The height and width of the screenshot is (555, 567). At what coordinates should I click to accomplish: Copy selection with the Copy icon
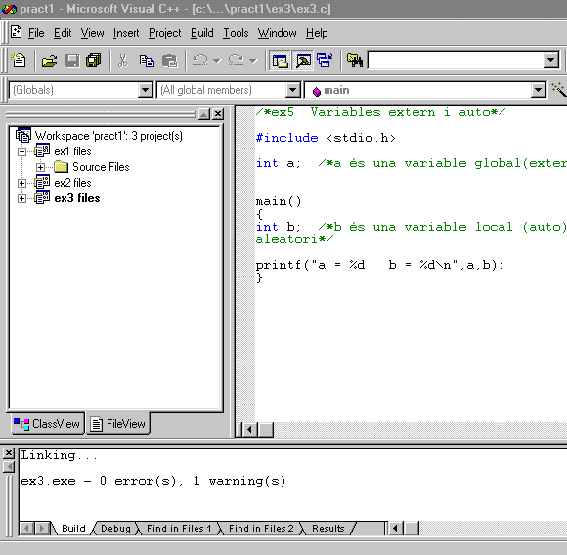click(x=146, y=60)
